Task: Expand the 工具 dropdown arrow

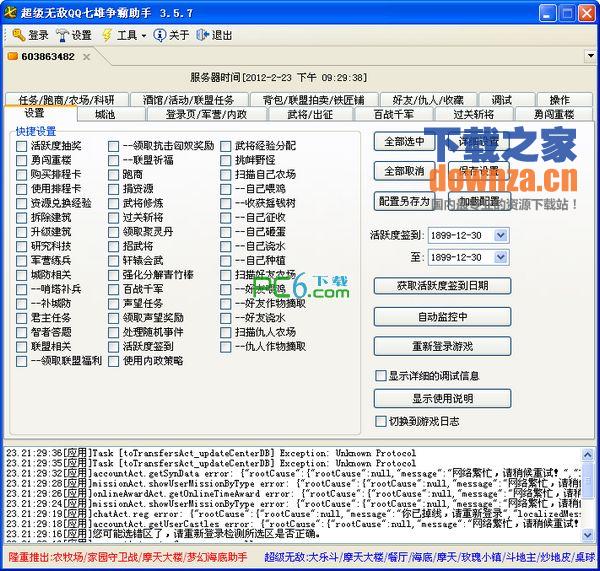Action: point(144,36)
